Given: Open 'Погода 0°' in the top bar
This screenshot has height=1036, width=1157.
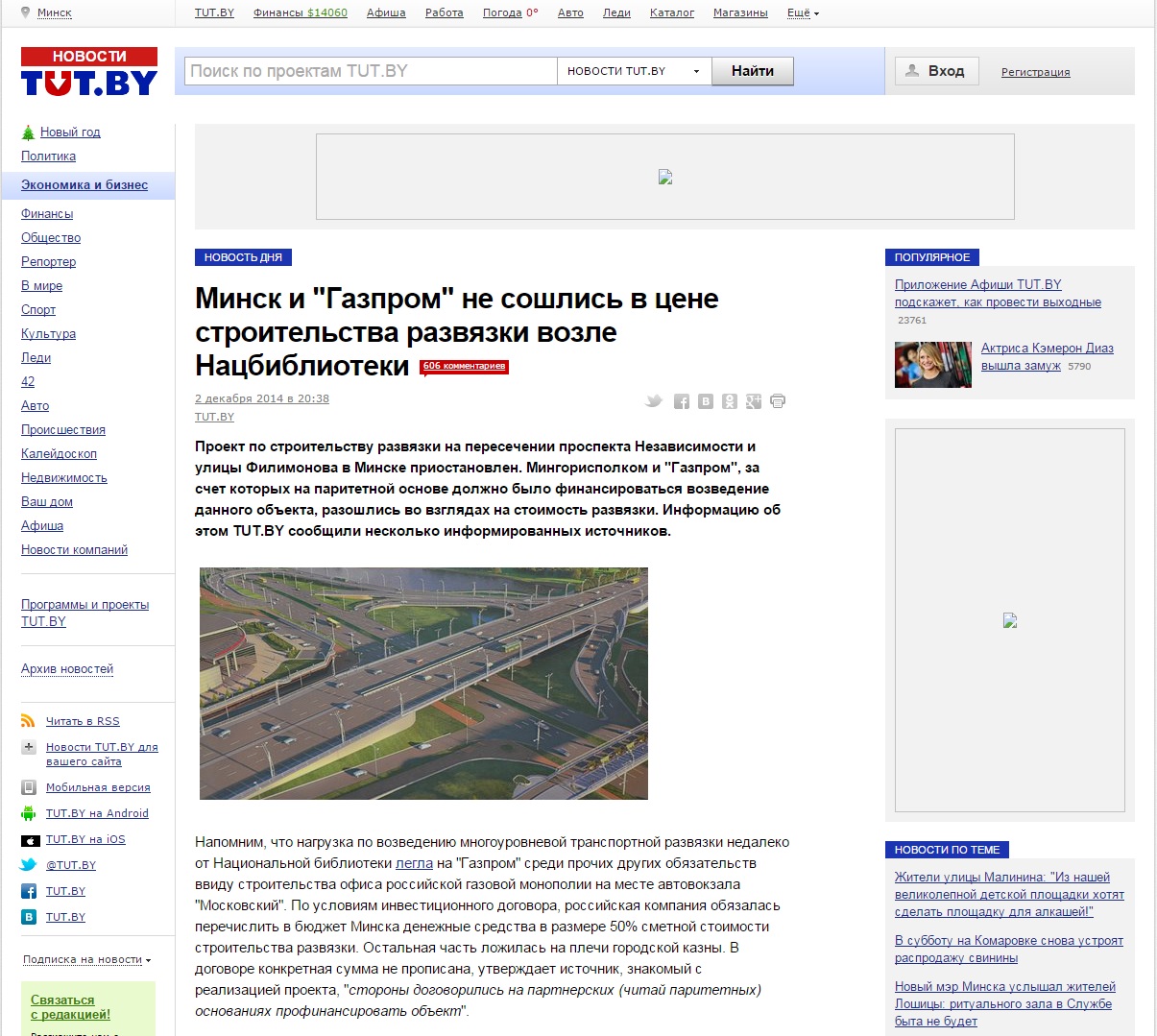Looking at the screenshot, I should tap(511, 12).
